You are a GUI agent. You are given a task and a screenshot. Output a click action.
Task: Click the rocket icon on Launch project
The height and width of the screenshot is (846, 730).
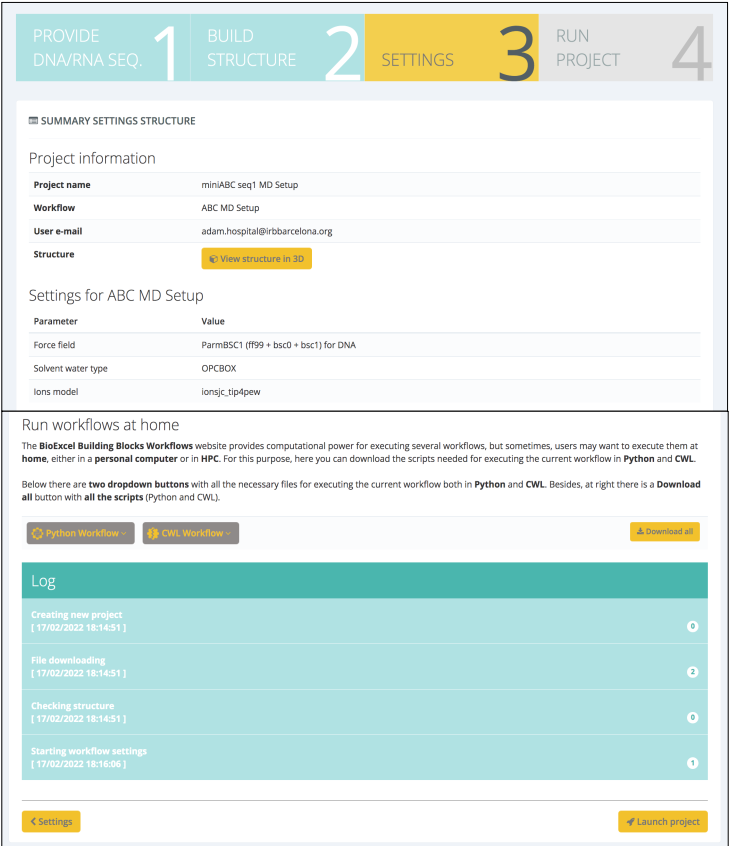pyautogui.click(x=630, y=822)
